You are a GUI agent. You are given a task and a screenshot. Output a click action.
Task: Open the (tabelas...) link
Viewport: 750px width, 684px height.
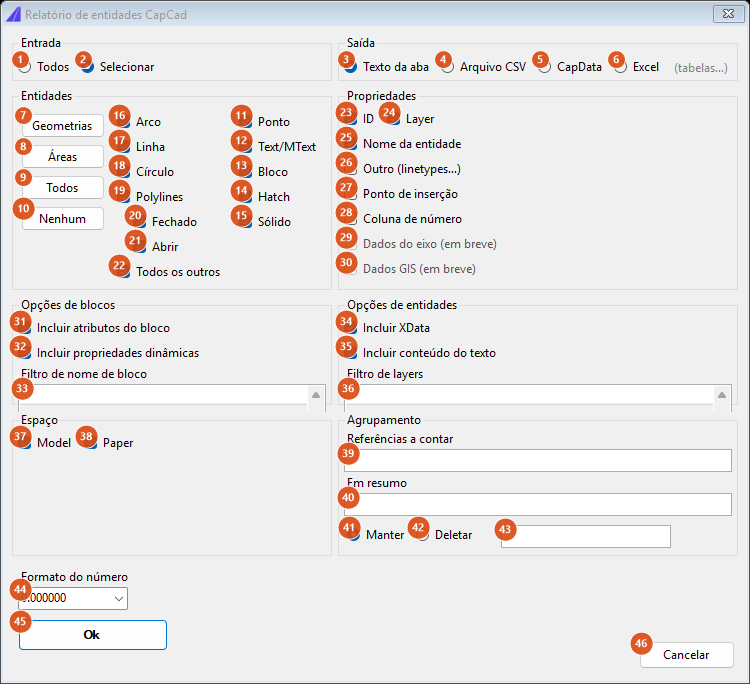pyautogui.click(x=701, y=68)
